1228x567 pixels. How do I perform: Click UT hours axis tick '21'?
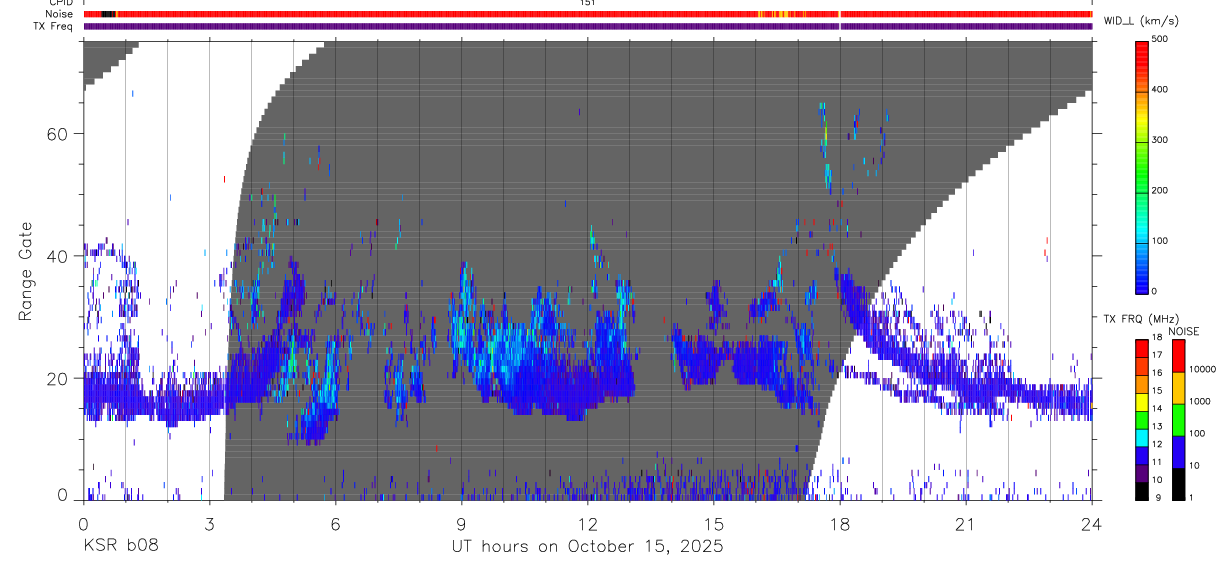point(965,523)
